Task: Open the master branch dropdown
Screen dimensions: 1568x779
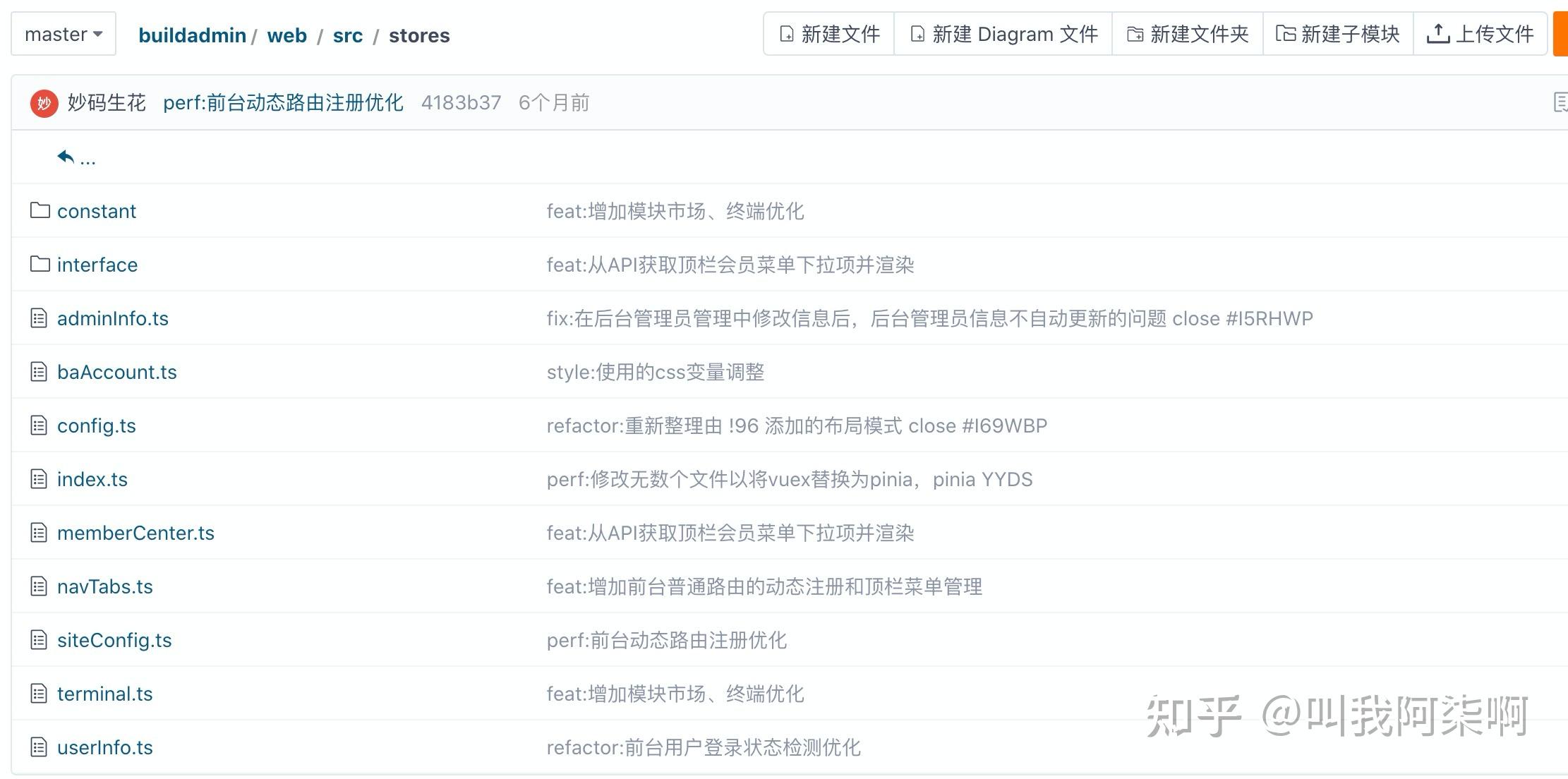Action: pos(64,34)
